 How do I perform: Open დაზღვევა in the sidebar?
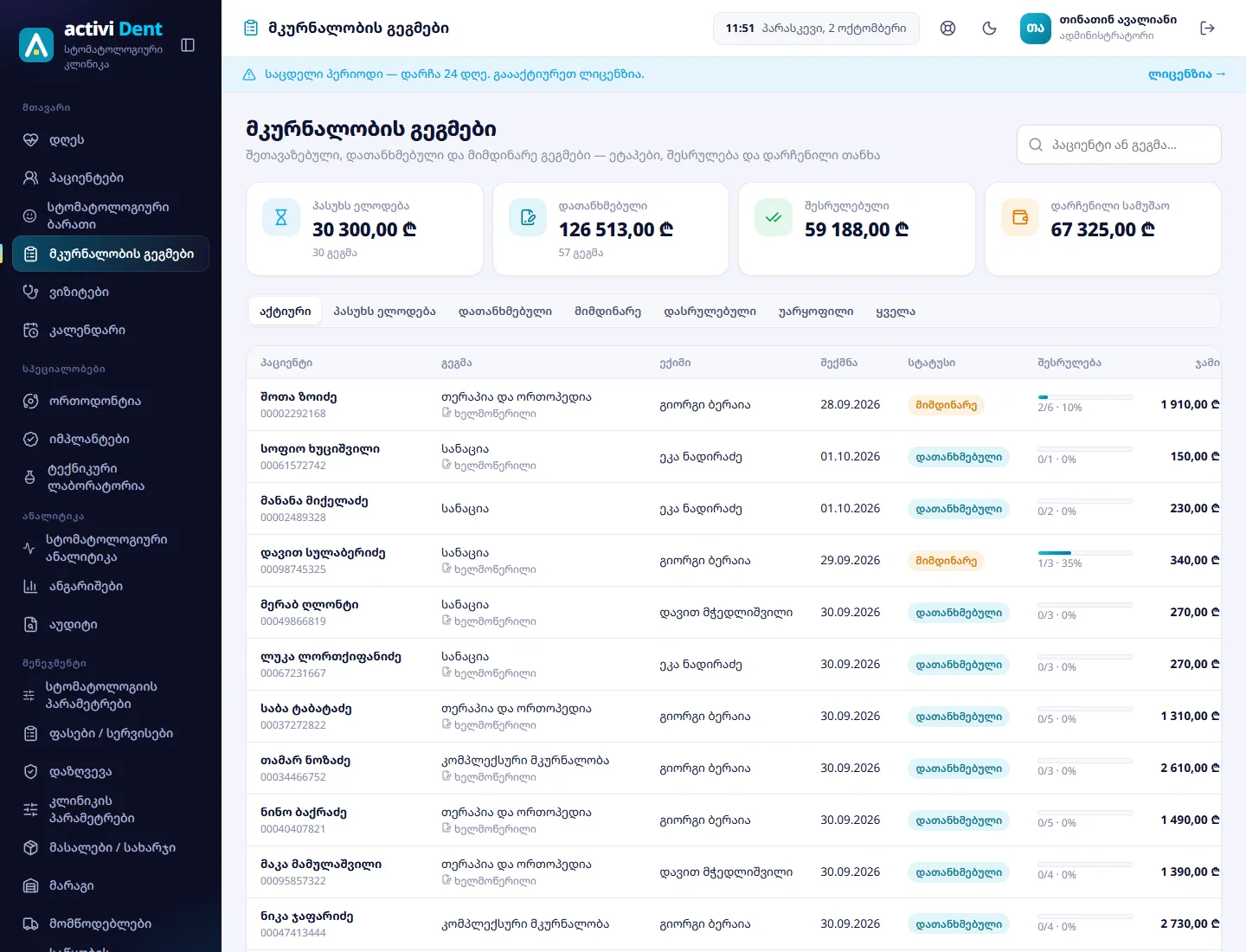111,771
